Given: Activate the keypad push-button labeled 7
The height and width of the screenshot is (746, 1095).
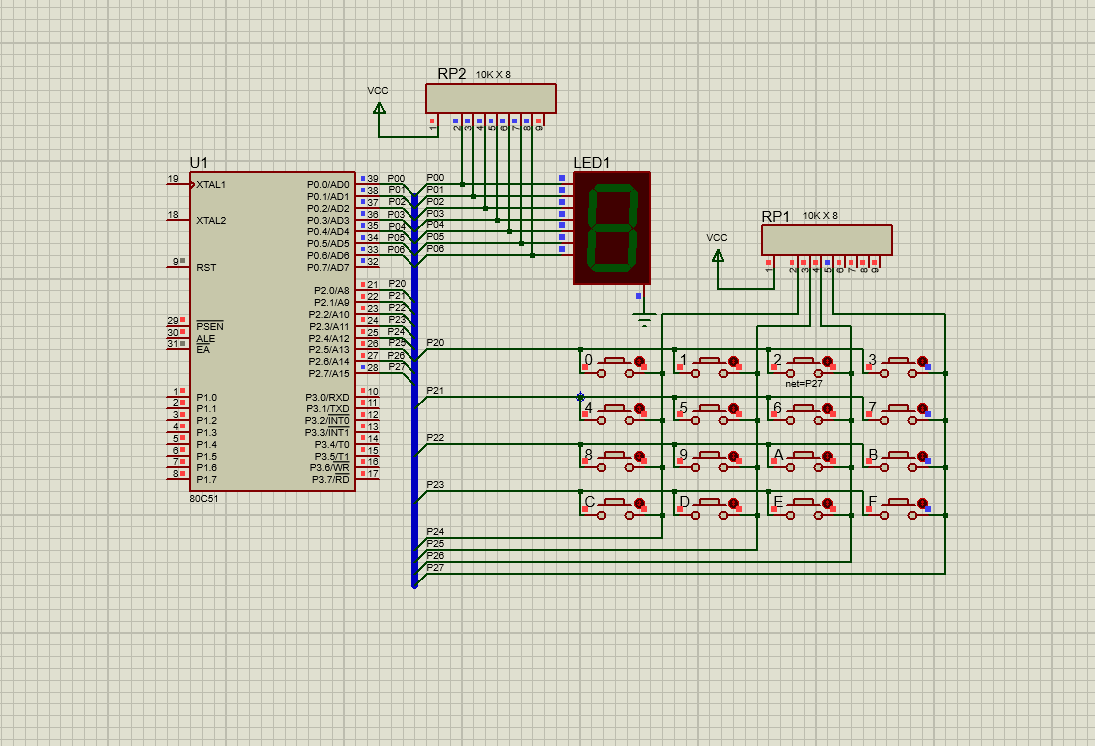Looking at the screenshot, I should click(898, 413).
